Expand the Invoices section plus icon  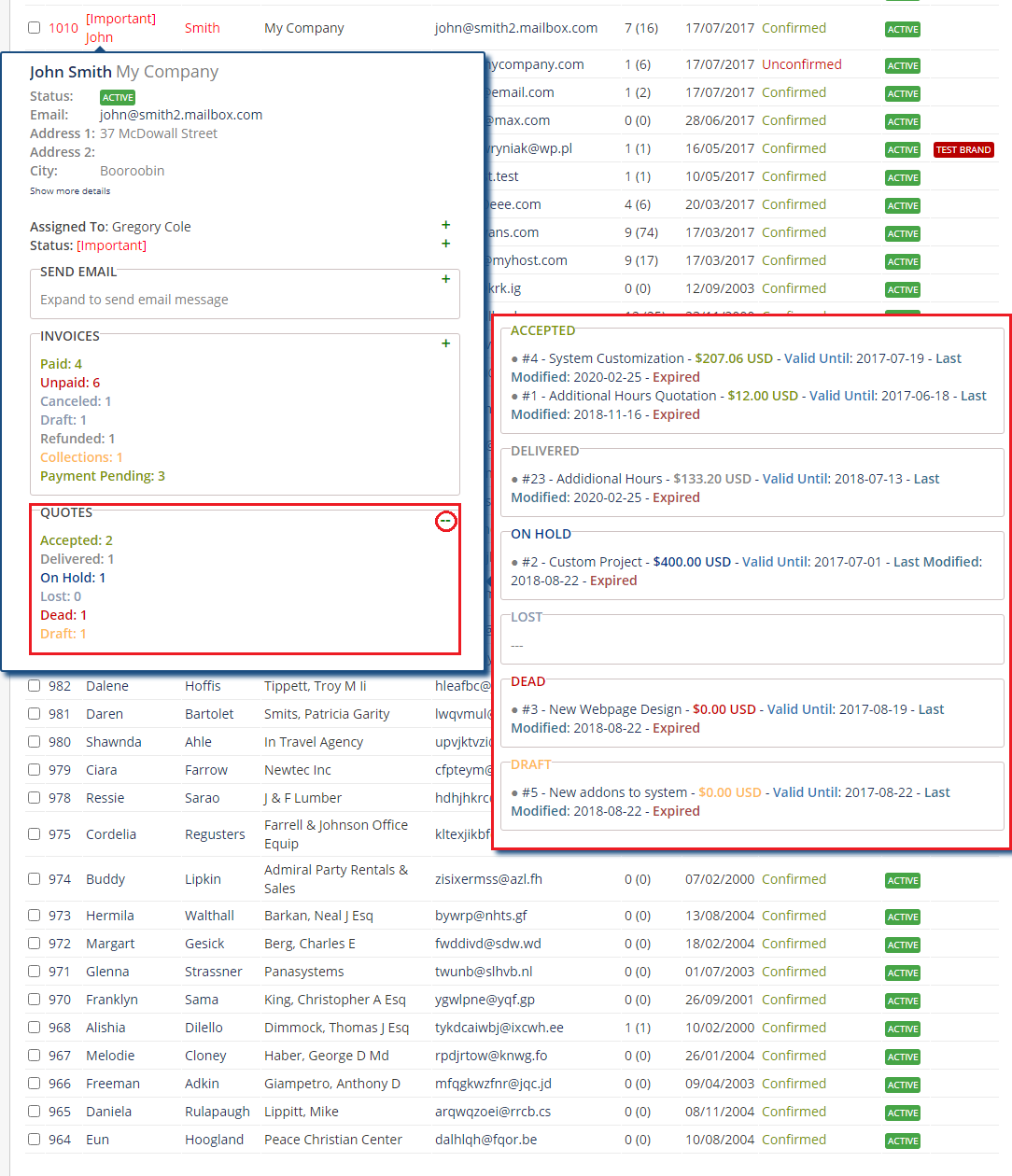click(445, 343)
